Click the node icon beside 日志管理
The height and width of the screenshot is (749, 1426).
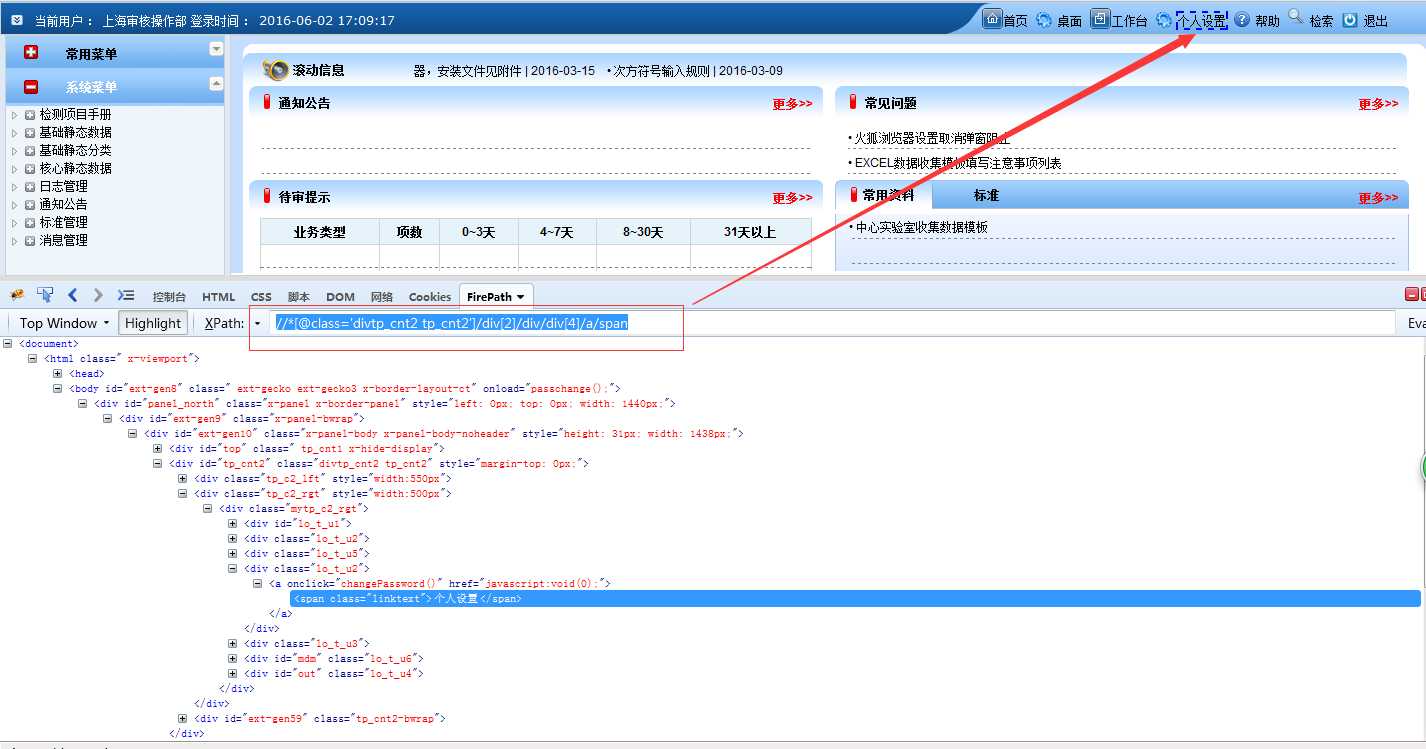point(30,187)
